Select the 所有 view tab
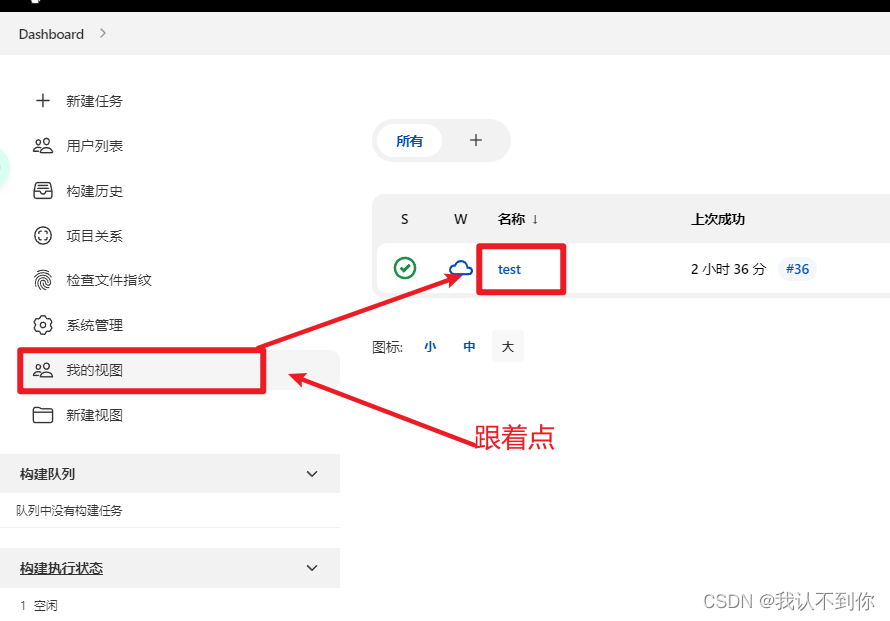The width and height of the screenshot is (890, 621). point(409,141)
